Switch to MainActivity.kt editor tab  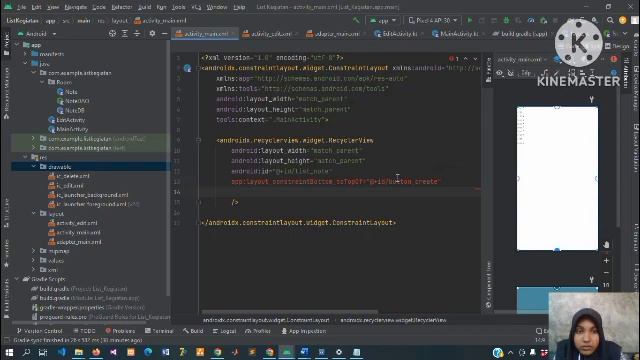(x=459, y=34)
